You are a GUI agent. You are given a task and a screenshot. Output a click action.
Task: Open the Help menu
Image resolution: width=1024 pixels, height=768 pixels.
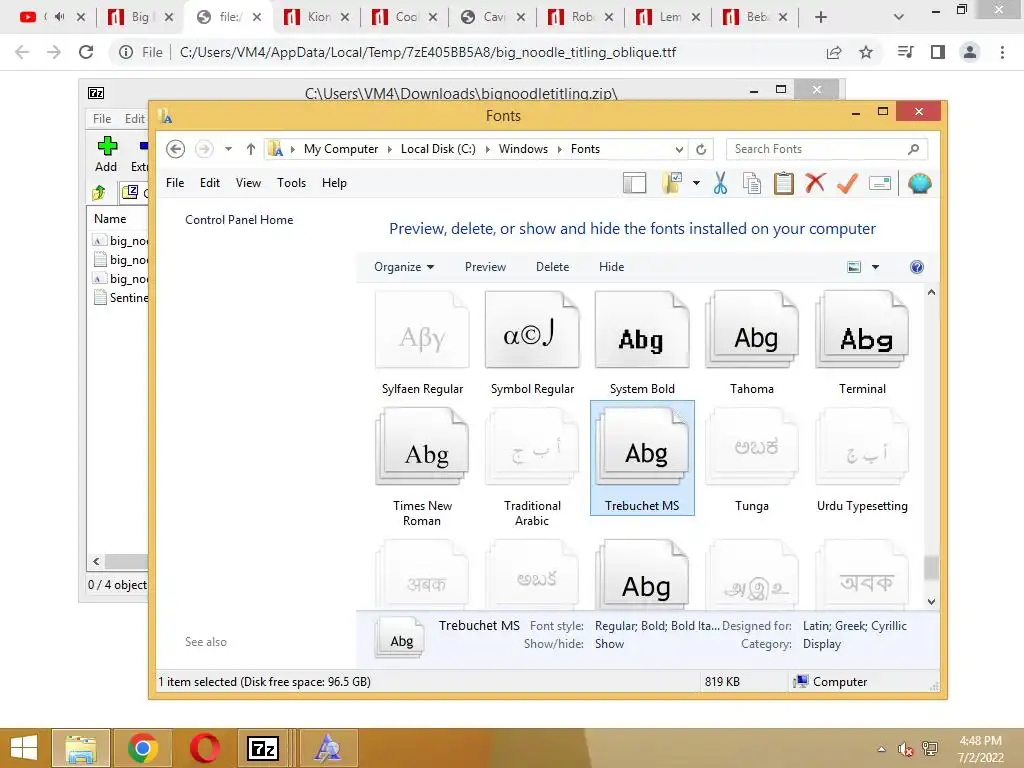click(334, 183)
